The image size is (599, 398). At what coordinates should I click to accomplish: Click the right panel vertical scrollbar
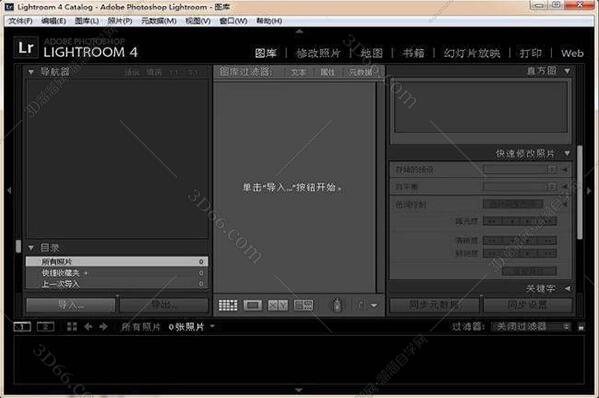click(580, 192)
